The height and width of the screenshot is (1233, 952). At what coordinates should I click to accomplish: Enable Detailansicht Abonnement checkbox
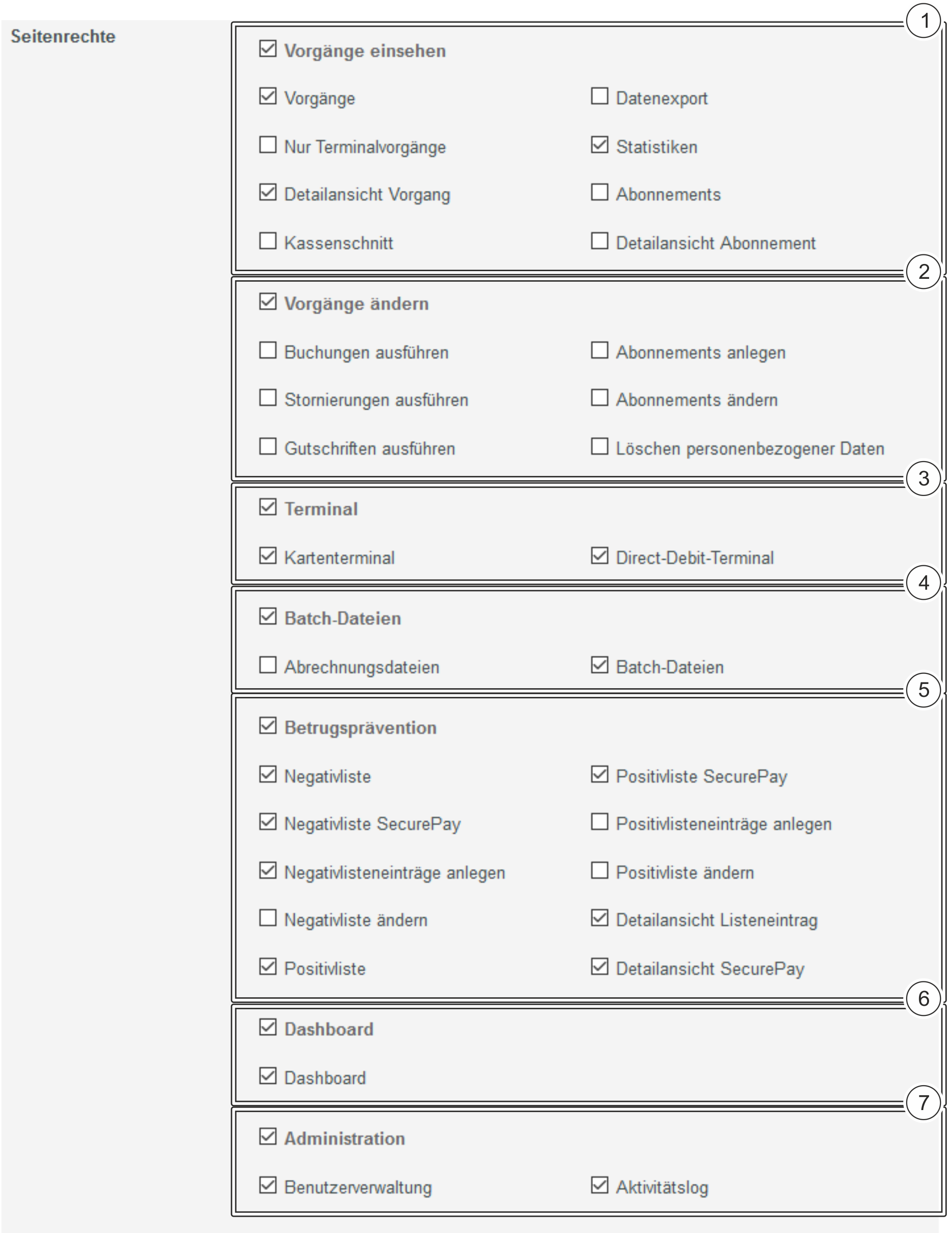click(x=599, y=242)
